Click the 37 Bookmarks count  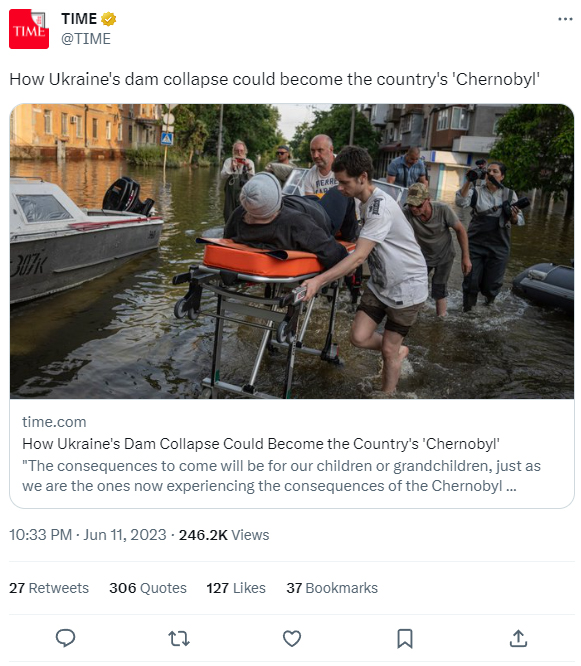tap(332, 588)
